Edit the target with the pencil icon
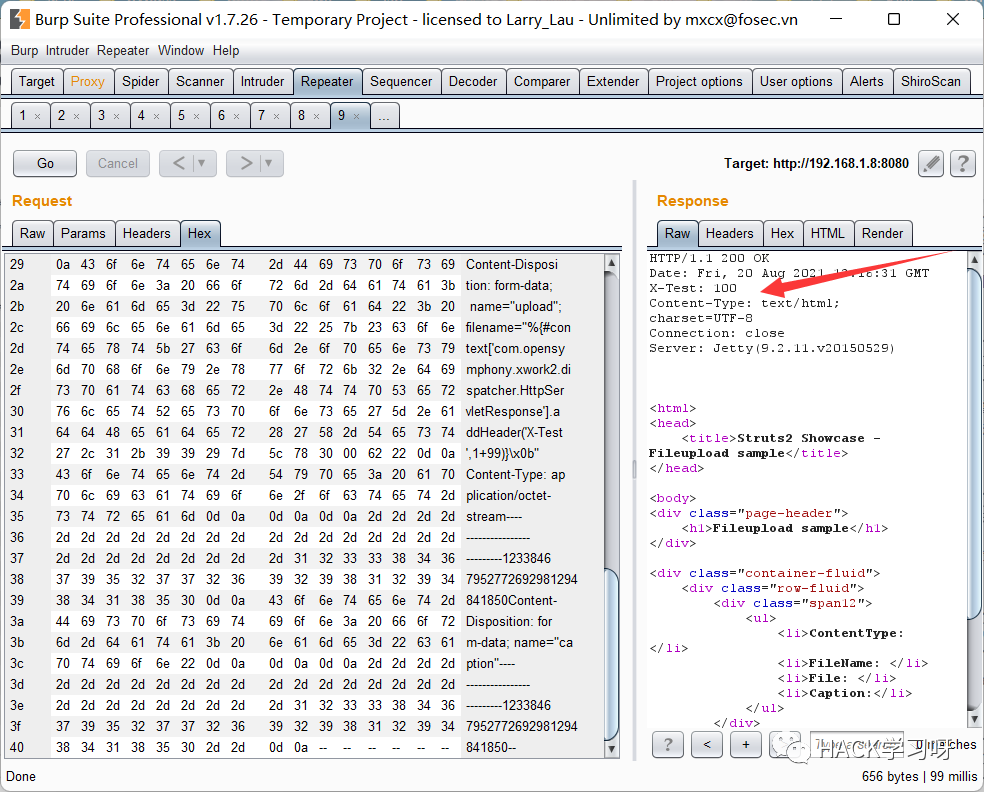This screenshot has height=792, width=984. [931, 164]
